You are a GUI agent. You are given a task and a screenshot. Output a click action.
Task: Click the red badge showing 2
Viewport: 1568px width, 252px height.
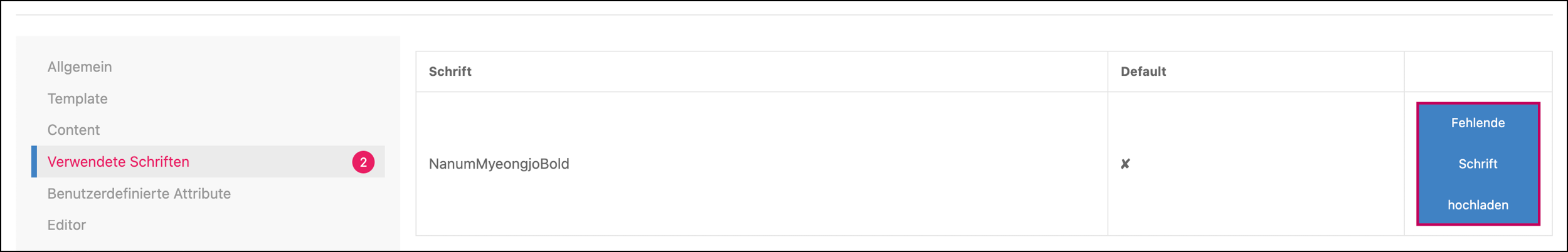[363, 162]
